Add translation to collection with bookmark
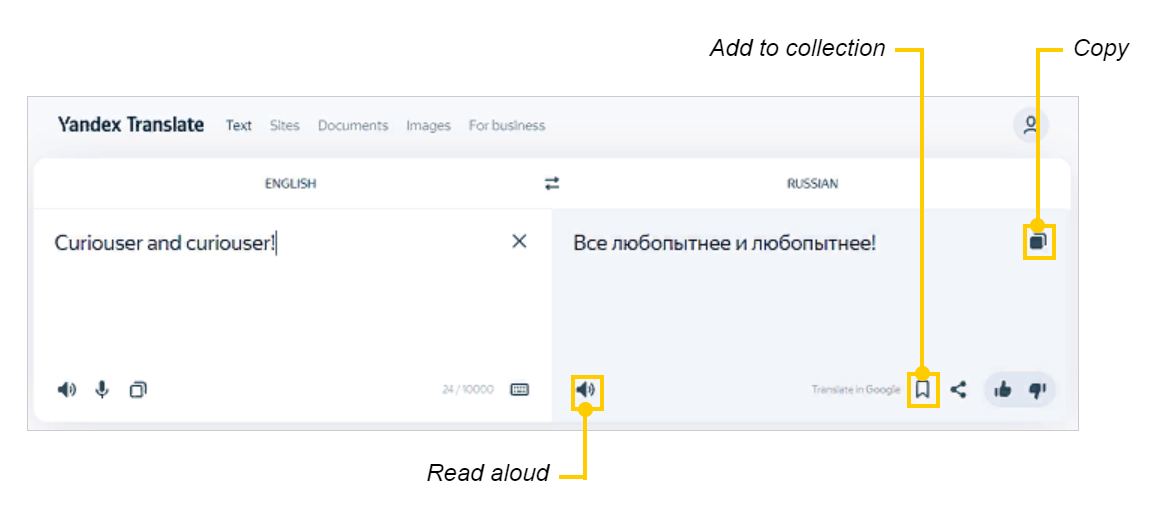The width and height of the screenshot is (1155, 516). point(923,390)
